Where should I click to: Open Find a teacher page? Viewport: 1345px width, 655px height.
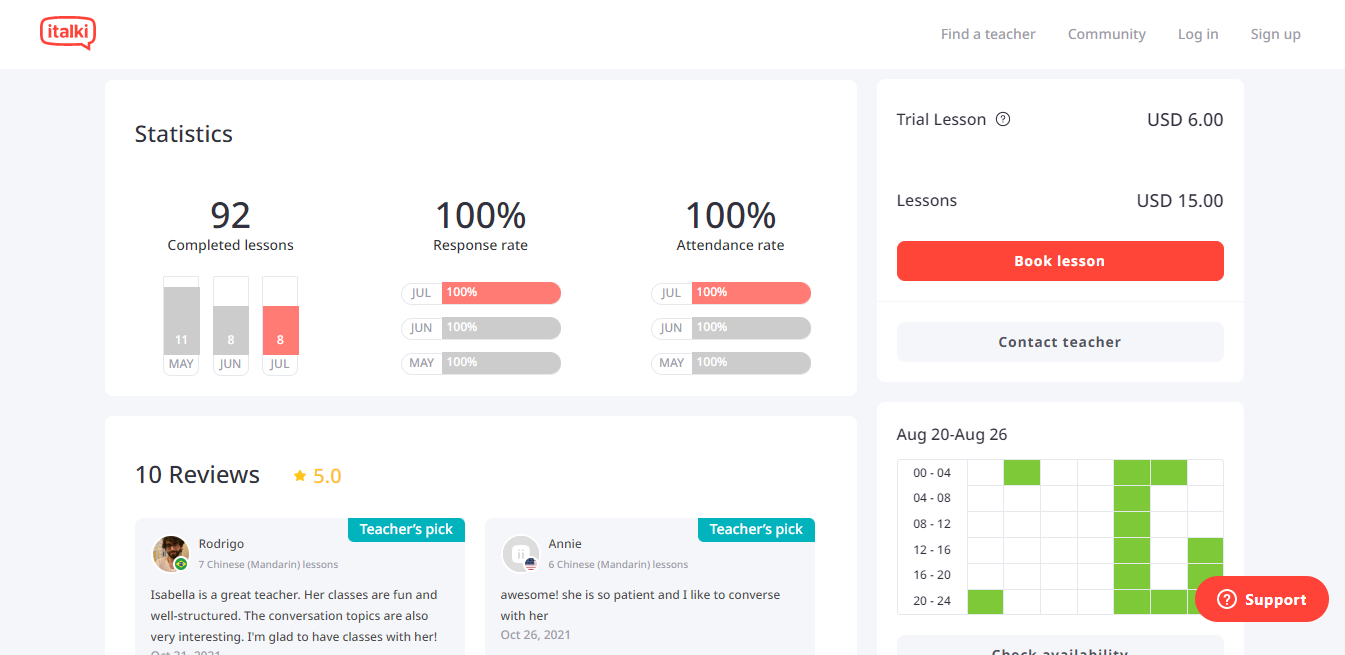[988, 34]
